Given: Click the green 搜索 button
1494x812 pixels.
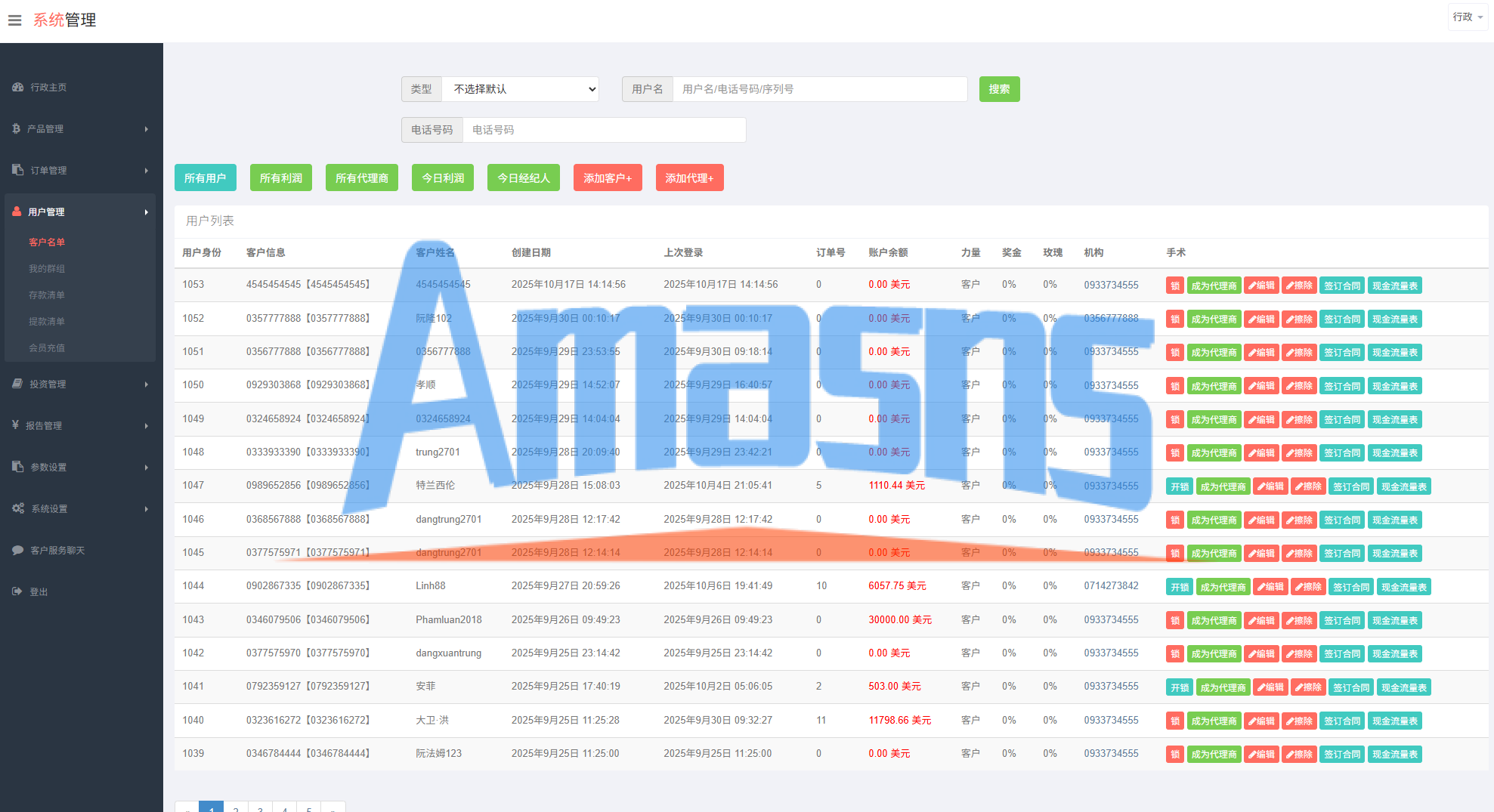Looking at the screenshot, I should [x=999, y=89].
